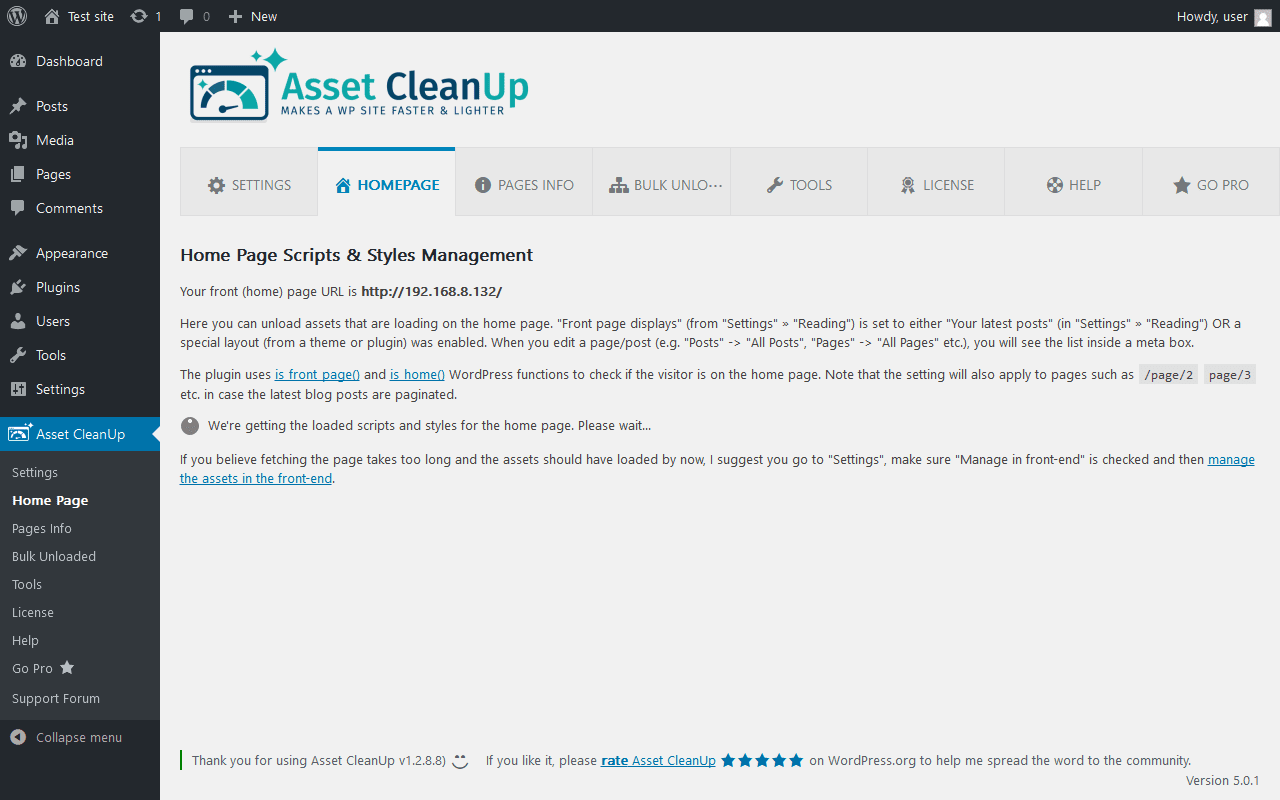Click the smiley icon after the thank-you message
This screenshot has height=800, width=1280.
(459, 761)
